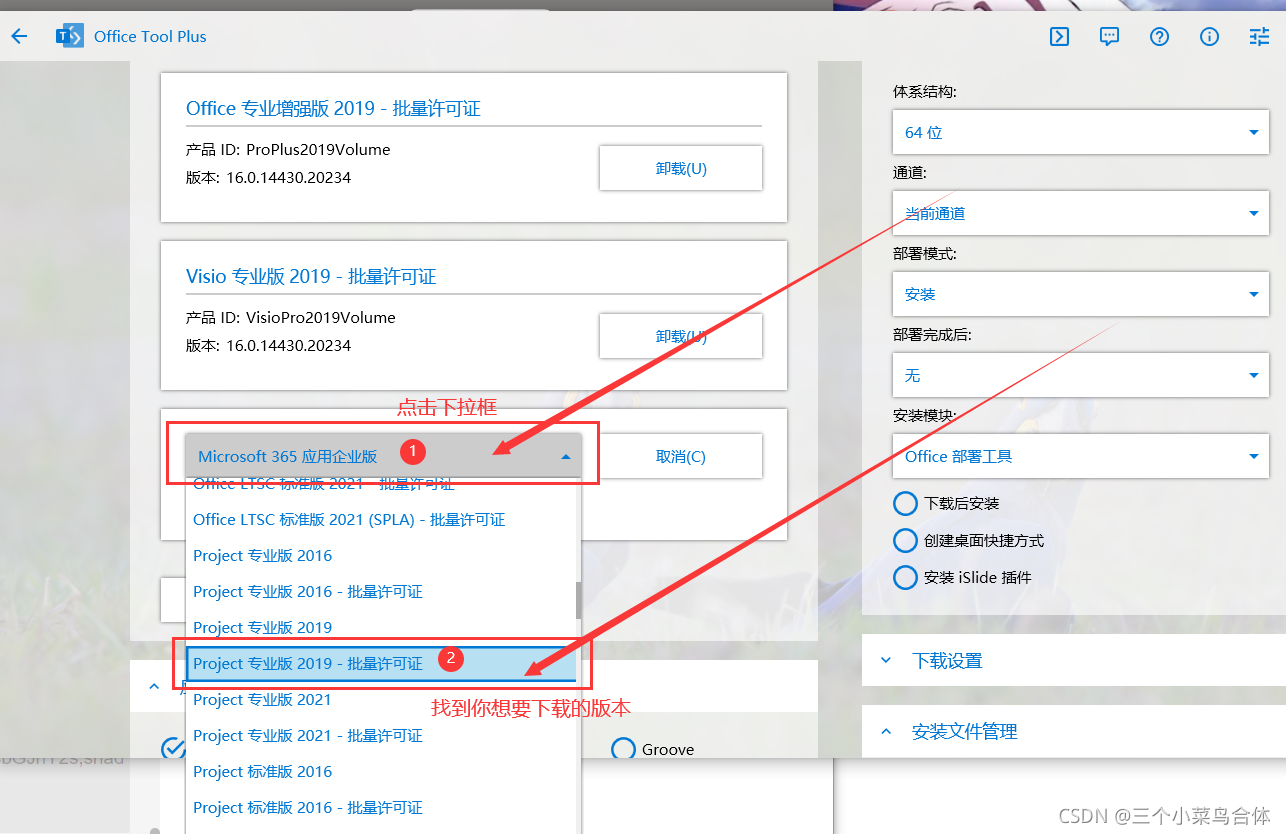Open help via the question mark icon
The image size is (1286, 834).
pos(1159,36)
